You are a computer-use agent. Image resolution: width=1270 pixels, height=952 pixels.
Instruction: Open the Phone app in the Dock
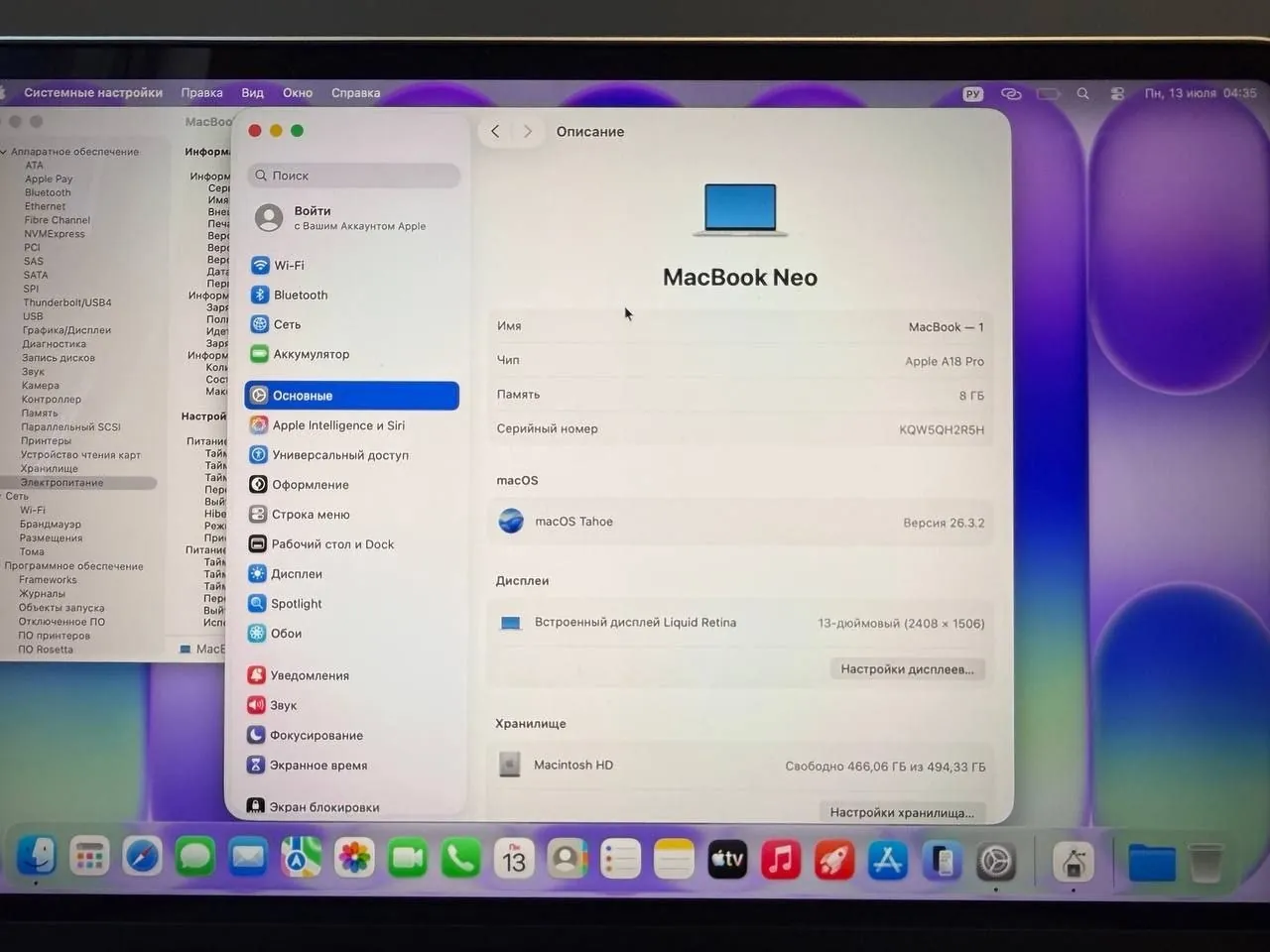point(460,859)
